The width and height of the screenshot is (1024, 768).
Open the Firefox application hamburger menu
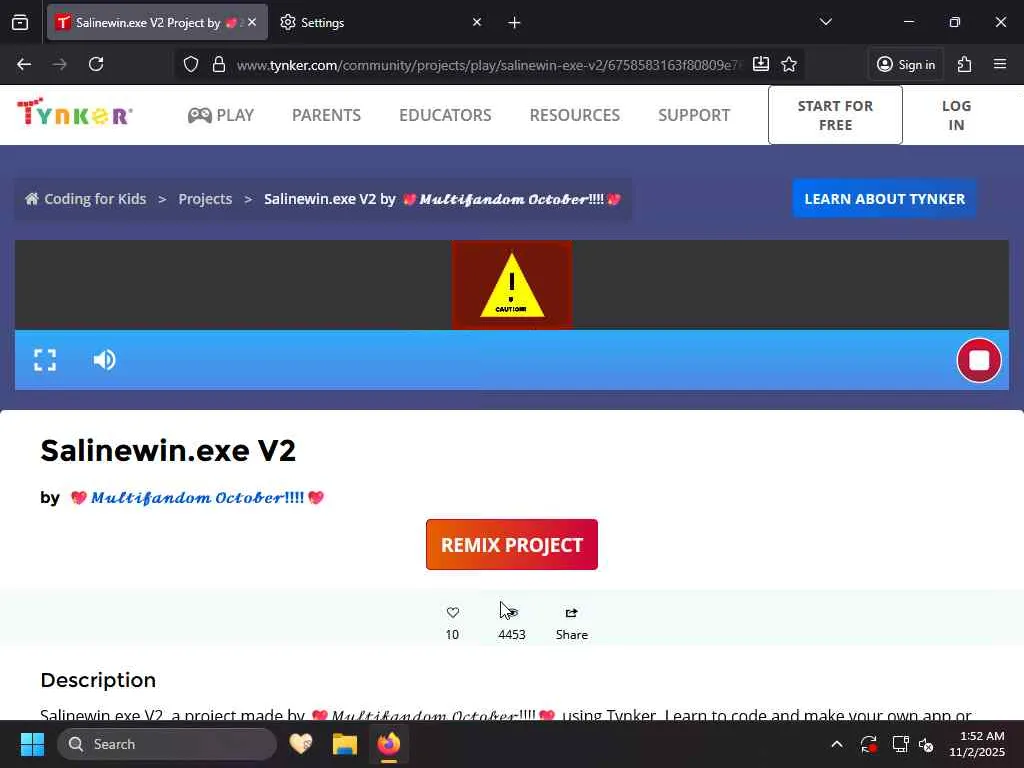click(1000, 64)
